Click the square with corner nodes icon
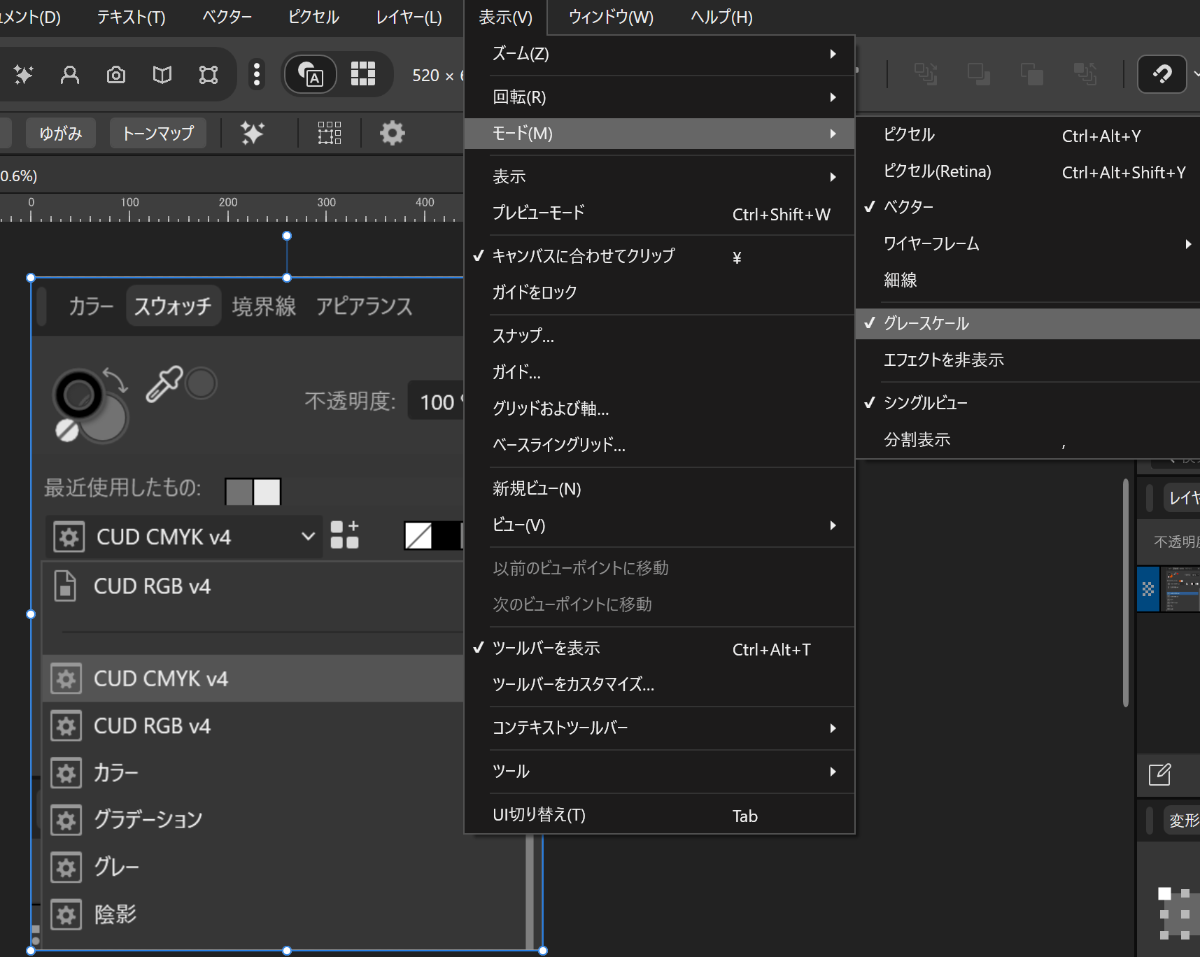 coord(208,74)
